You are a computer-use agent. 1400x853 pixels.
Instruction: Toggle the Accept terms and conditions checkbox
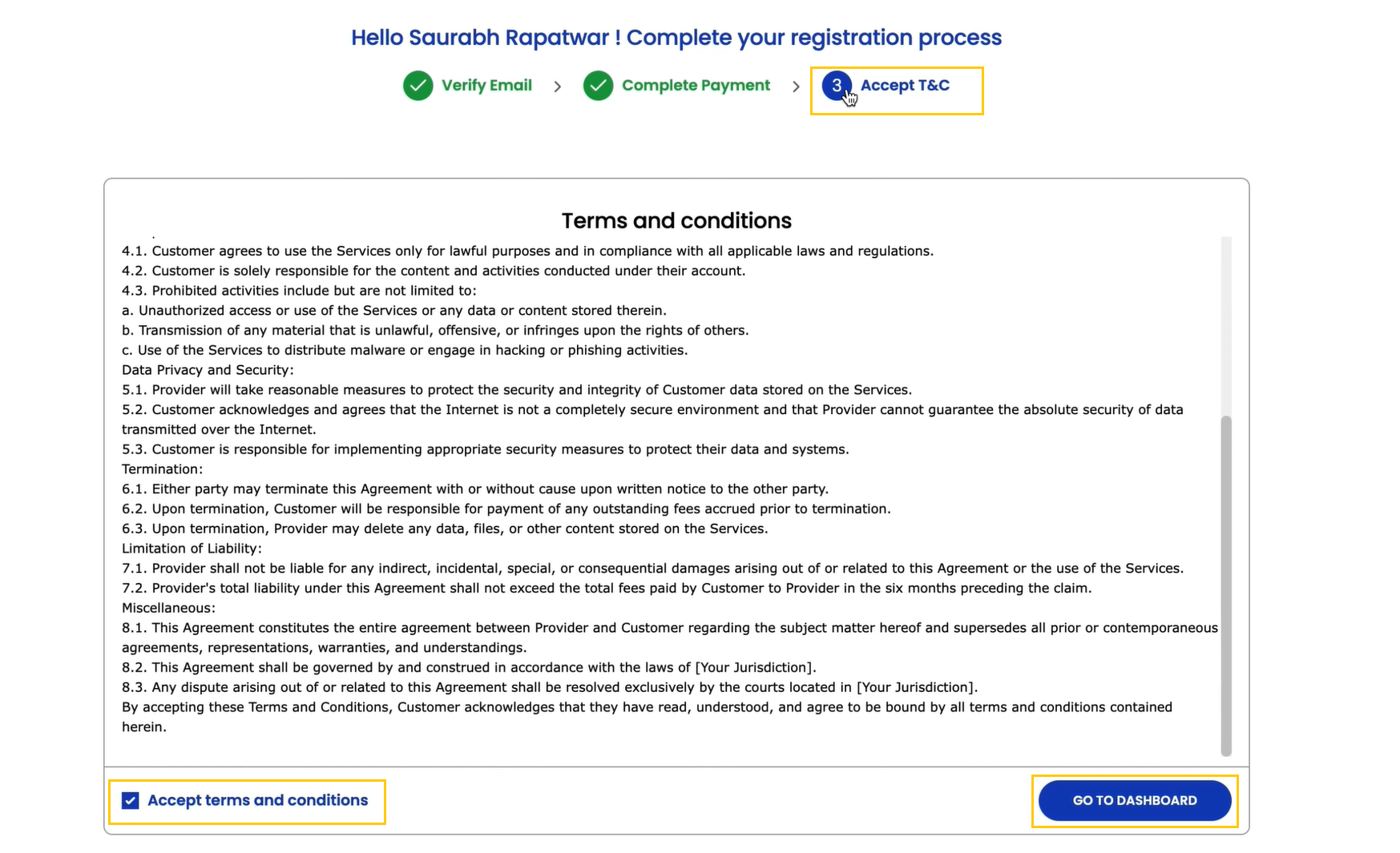(x=130, y=800)
